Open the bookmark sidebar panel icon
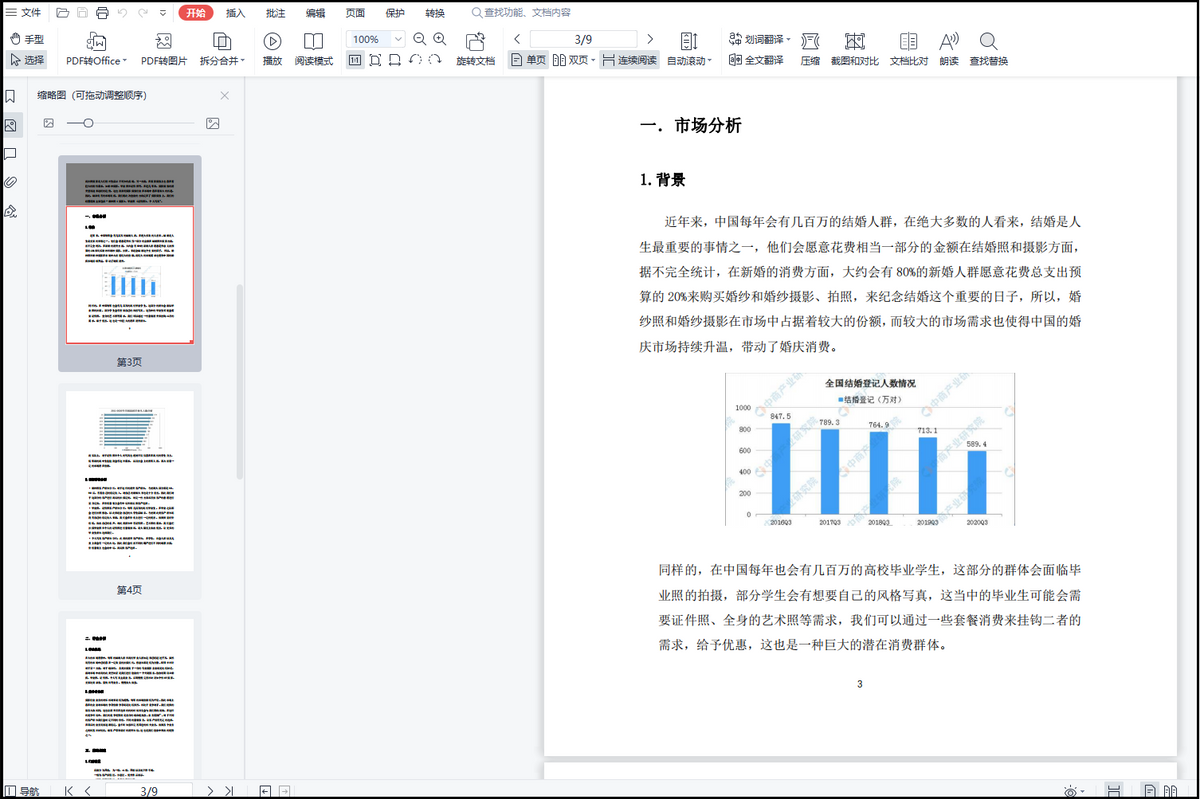The image size is (1200, 799). point(10,97)
